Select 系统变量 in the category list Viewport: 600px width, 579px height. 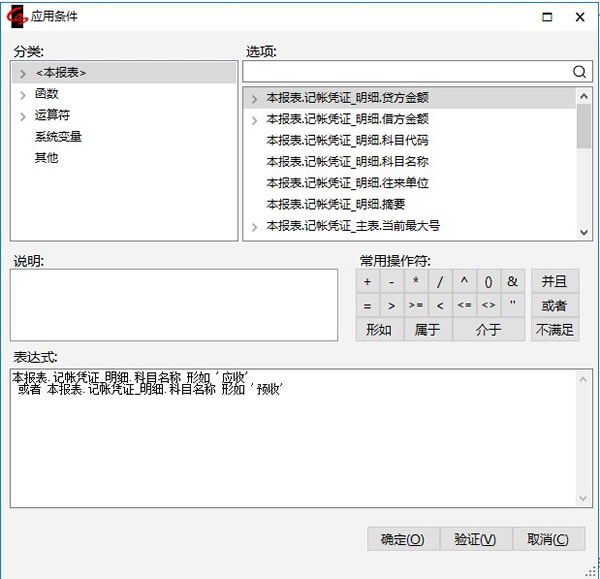[58, 137]
